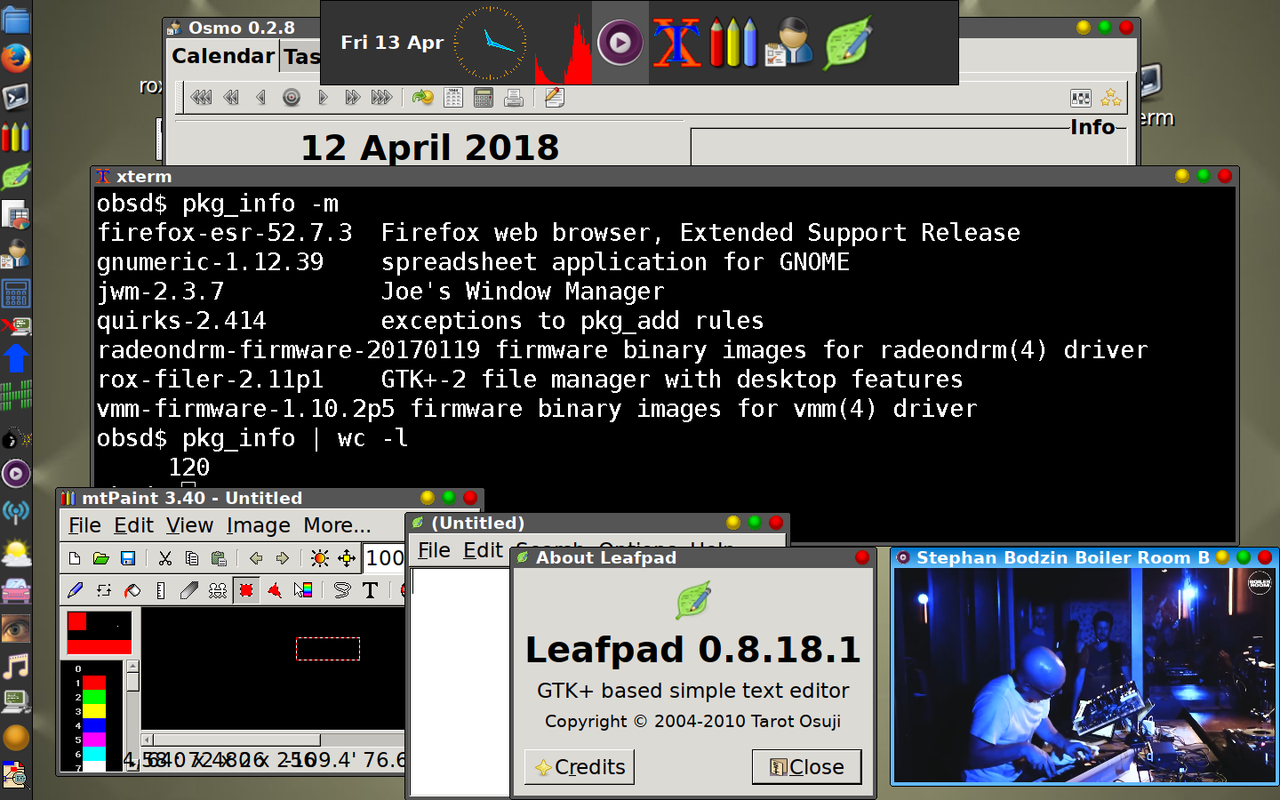Go to next day in Osmo
Screen dimensions: 1280x800
coord(322,97)
